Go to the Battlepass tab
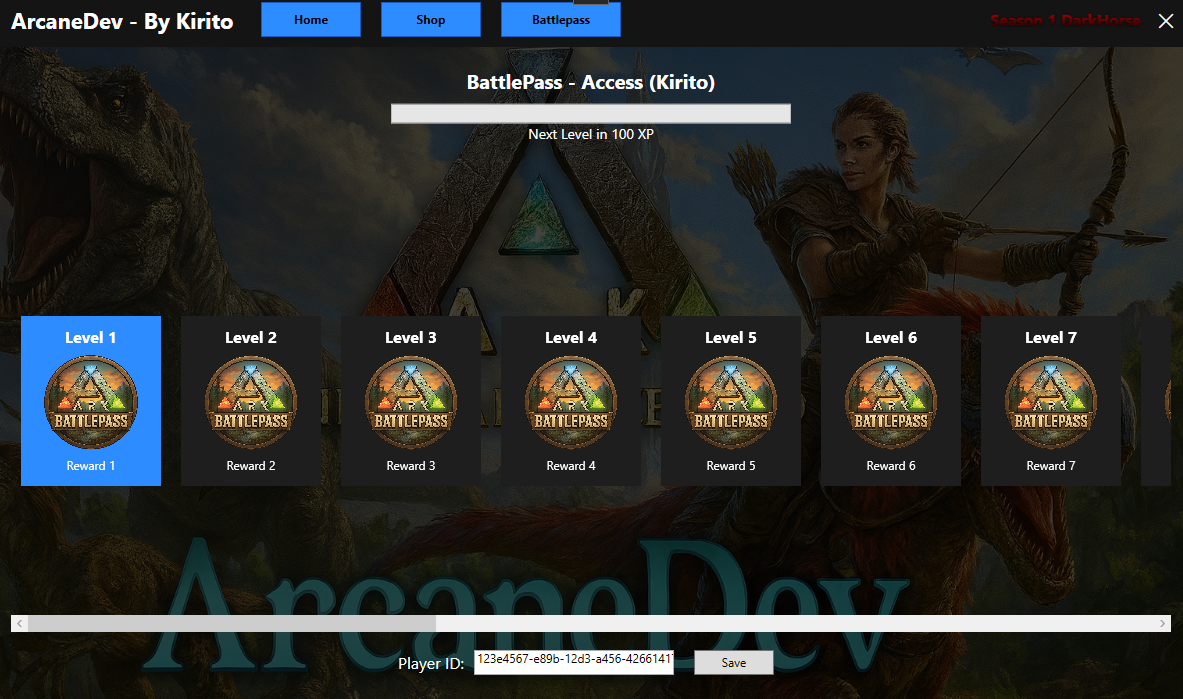1183x699 pixels. 561,20
